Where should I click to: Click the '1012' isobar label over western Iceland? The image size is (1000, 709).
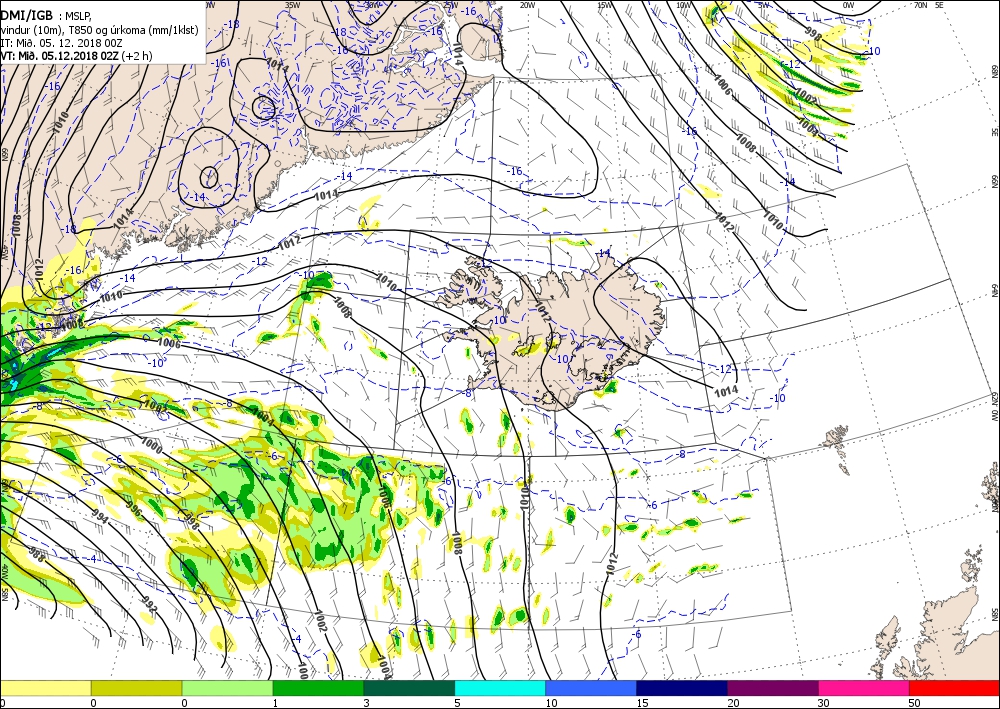coord(543,311)
